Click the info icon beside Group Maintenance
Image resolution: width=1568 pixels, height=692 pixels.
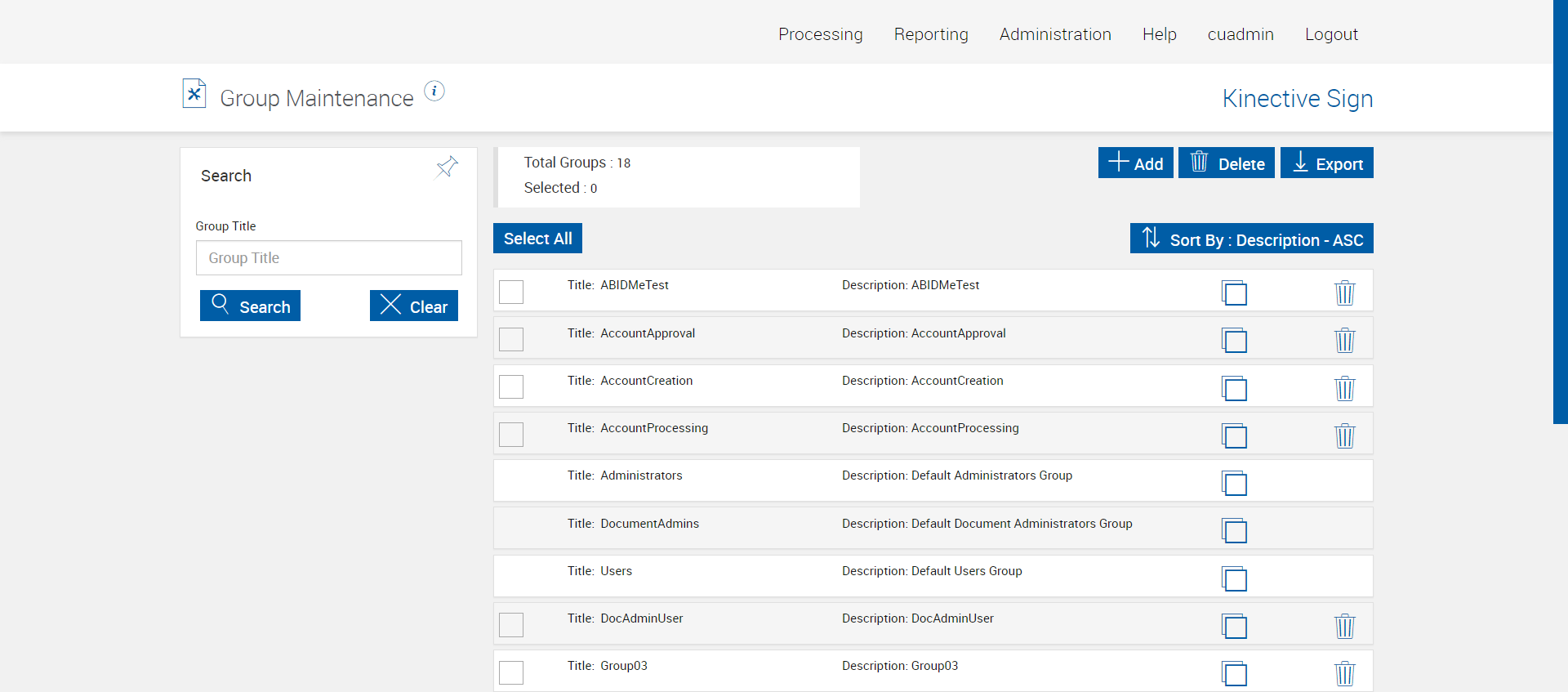(x=434, y=91)
